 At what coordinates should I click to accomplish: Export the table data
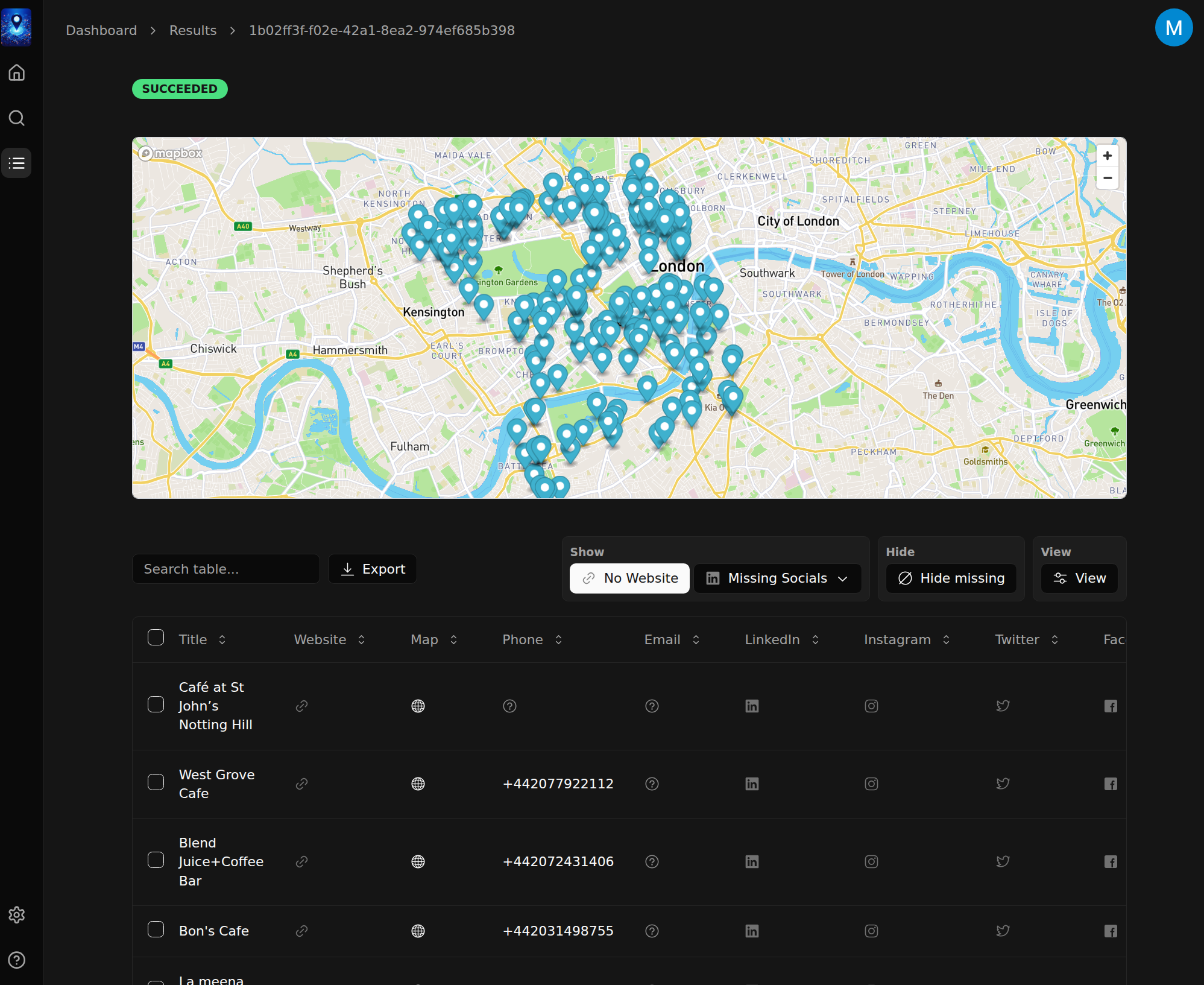(x=373, y=569)
